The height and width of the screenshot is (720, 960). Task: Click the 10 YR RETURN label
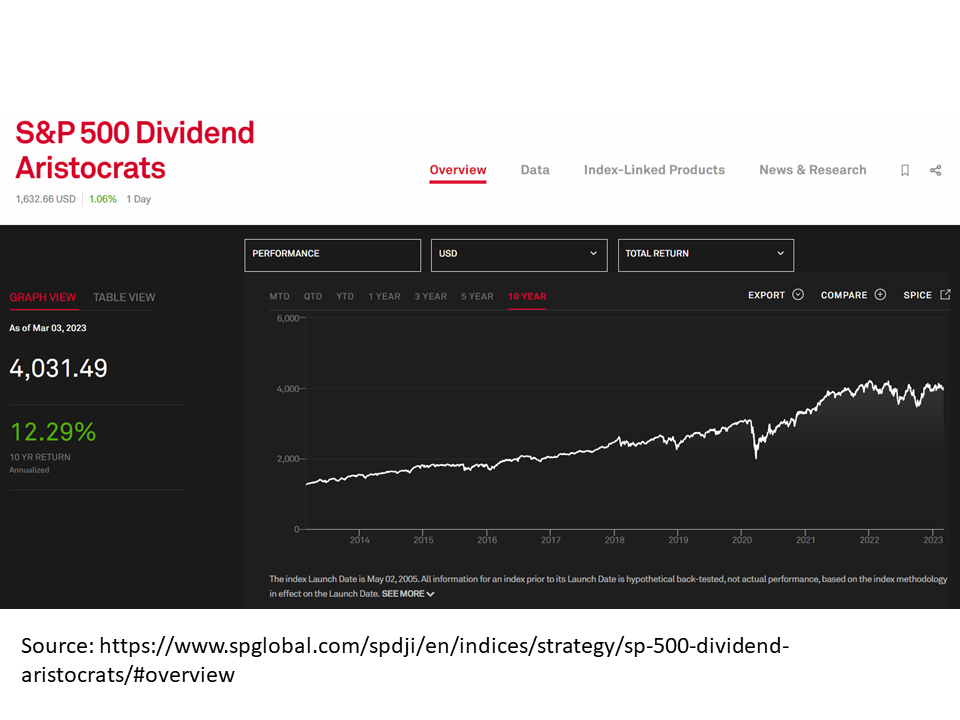(x=40, y=457)
